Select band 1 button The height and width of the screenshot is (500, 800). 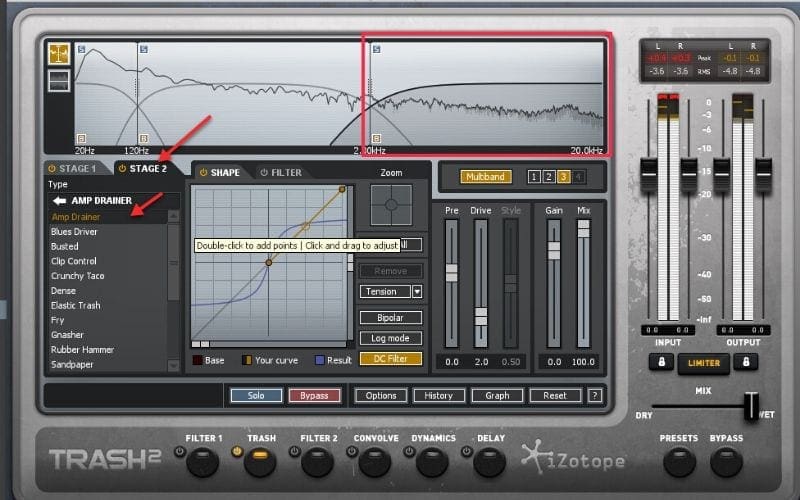coord(534,177)
